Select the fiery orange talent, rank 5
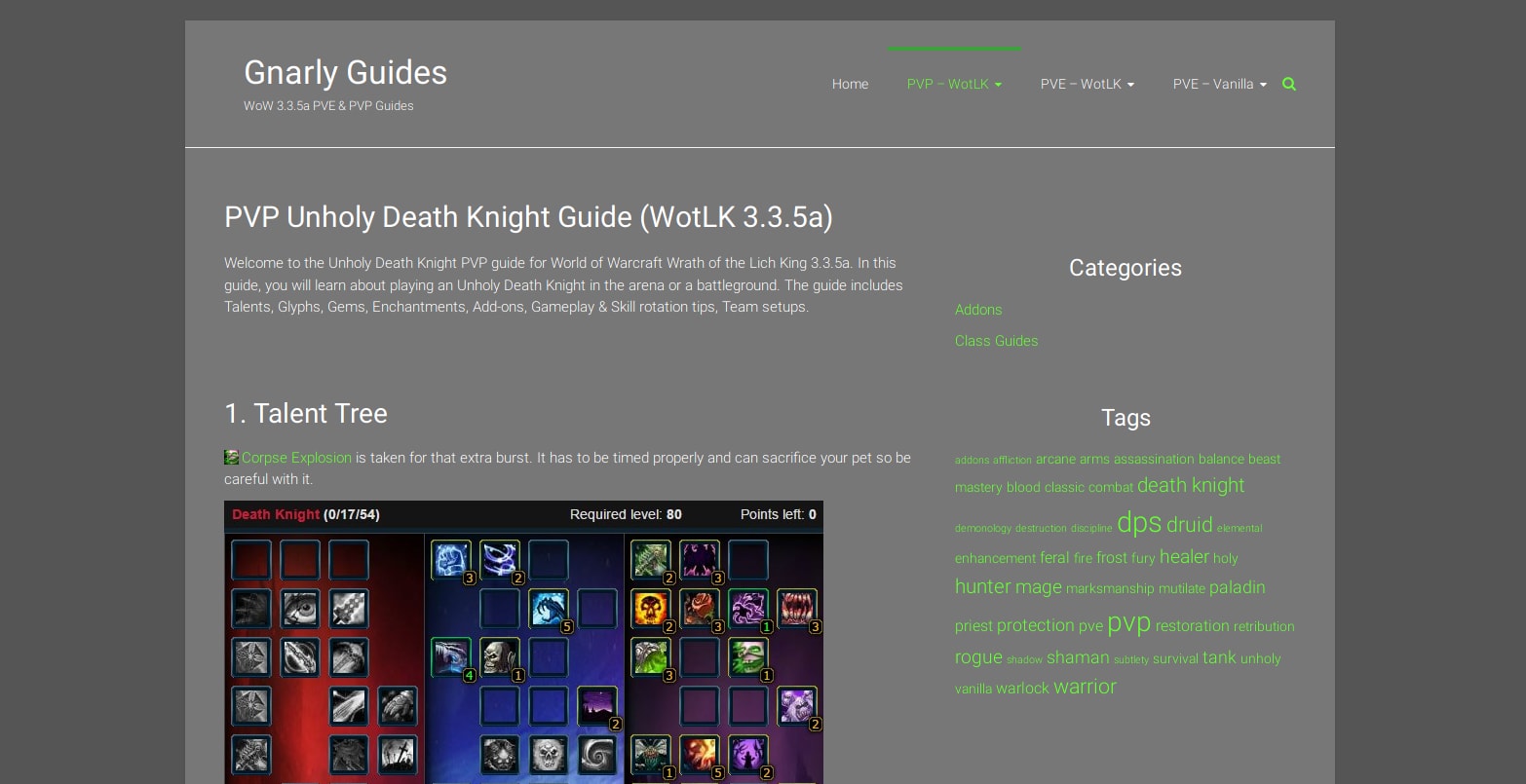This screenshot has width=1526, height=784. 699,755
